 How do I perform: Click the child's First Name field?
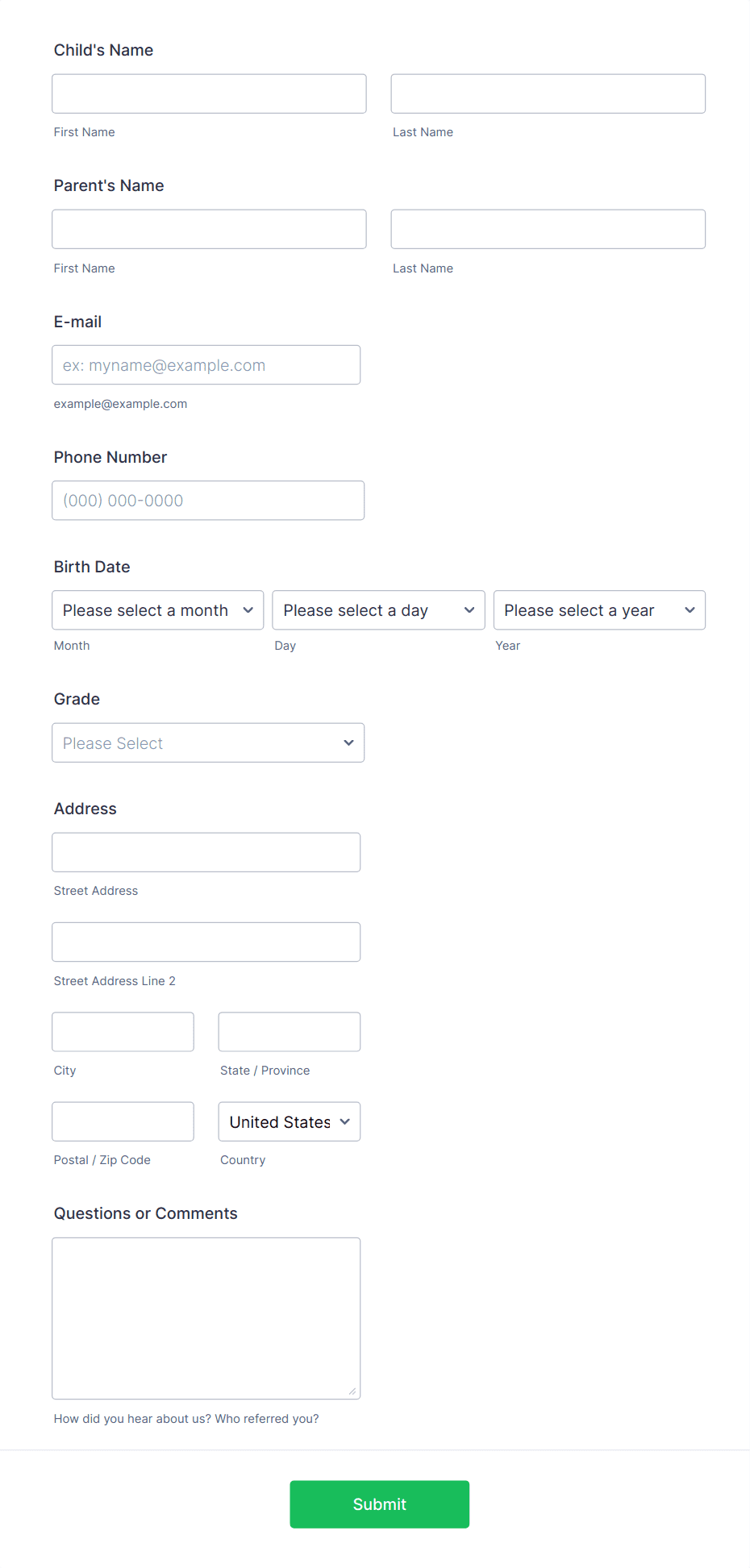(x=208, y=94)
